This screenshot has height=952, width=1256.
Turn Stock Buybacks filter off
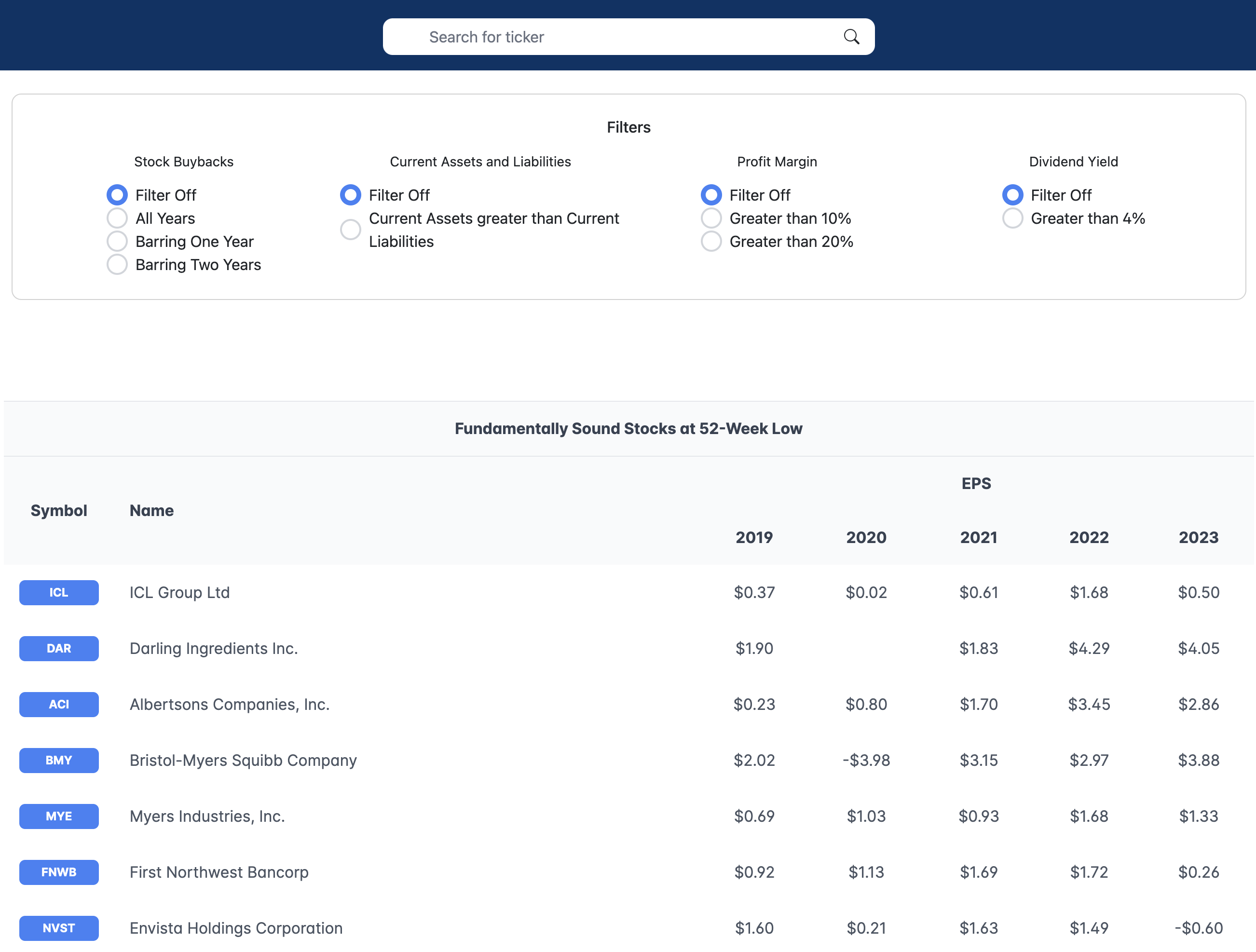tap(117, 195)
